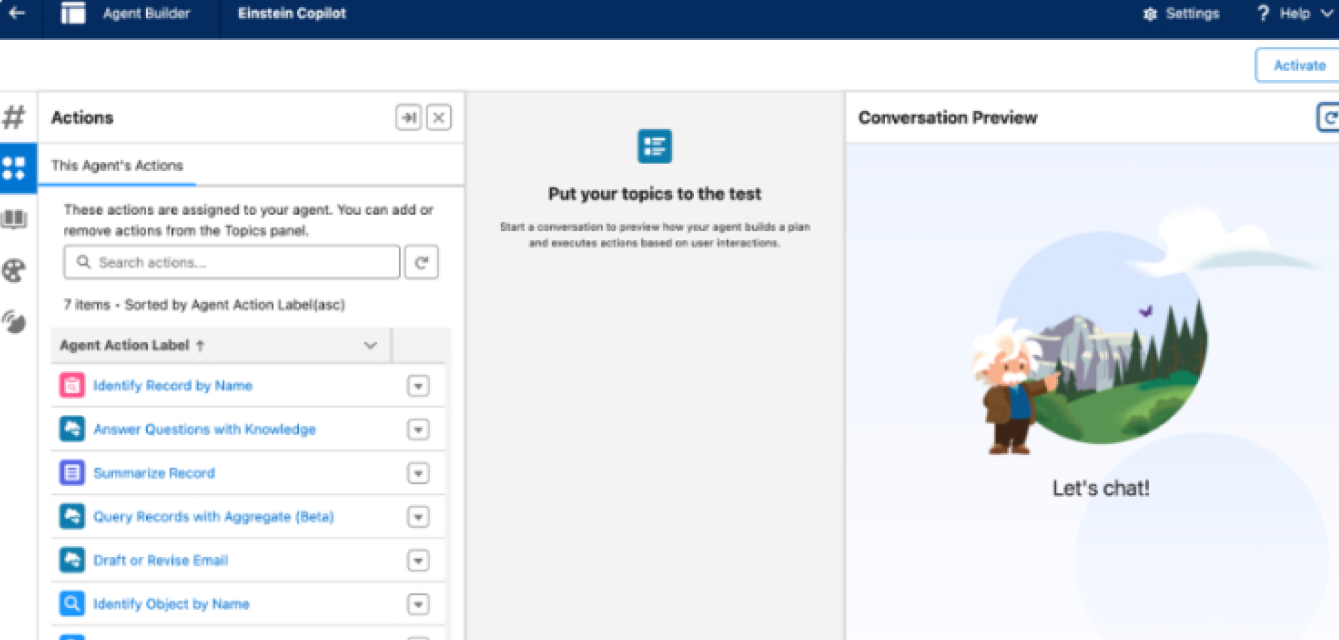Screen dimensions: 1339x640
Task: Click the Draft or Revise Email icon
Action: (x=72, y=560)
